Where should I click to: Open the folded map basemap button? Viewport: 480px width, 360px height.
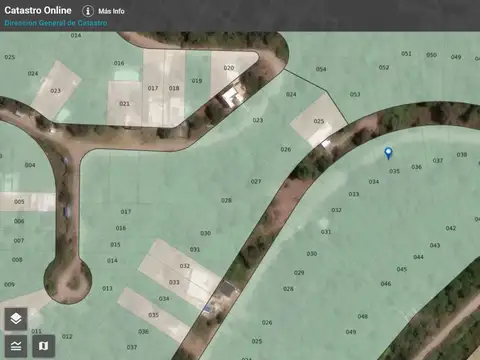point(44,346)
